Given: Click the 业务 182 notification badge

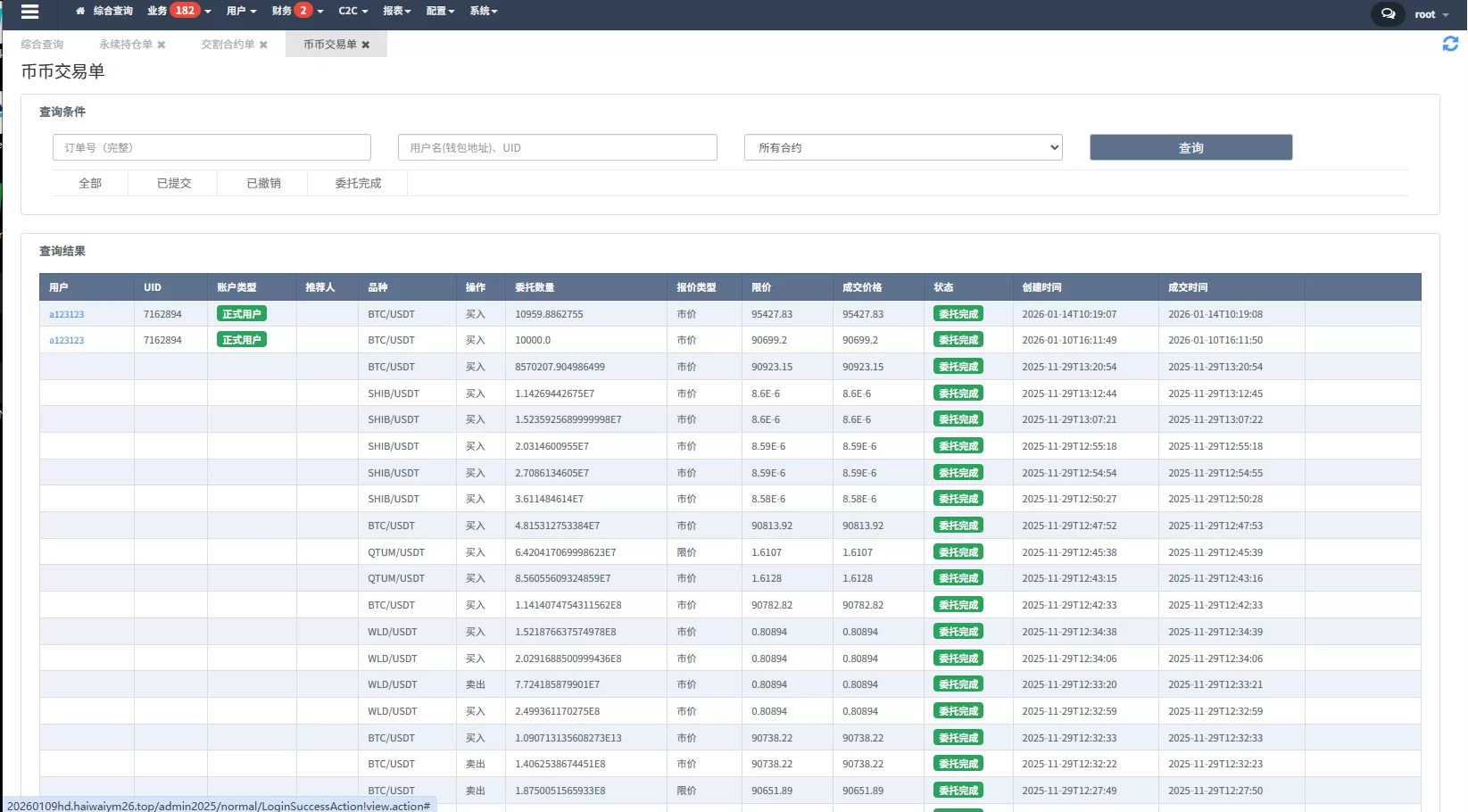Looking at the screenshot, I should pyautogui.click(x=185, y=11).
